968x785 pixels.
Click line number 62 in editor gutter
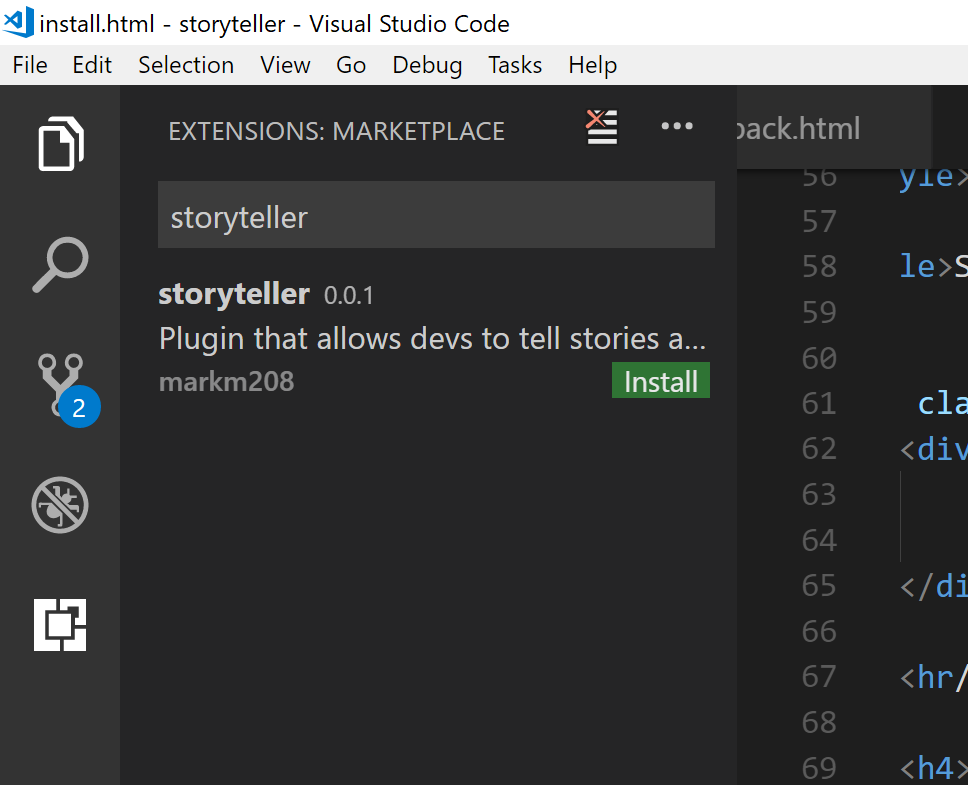(819, 449)
